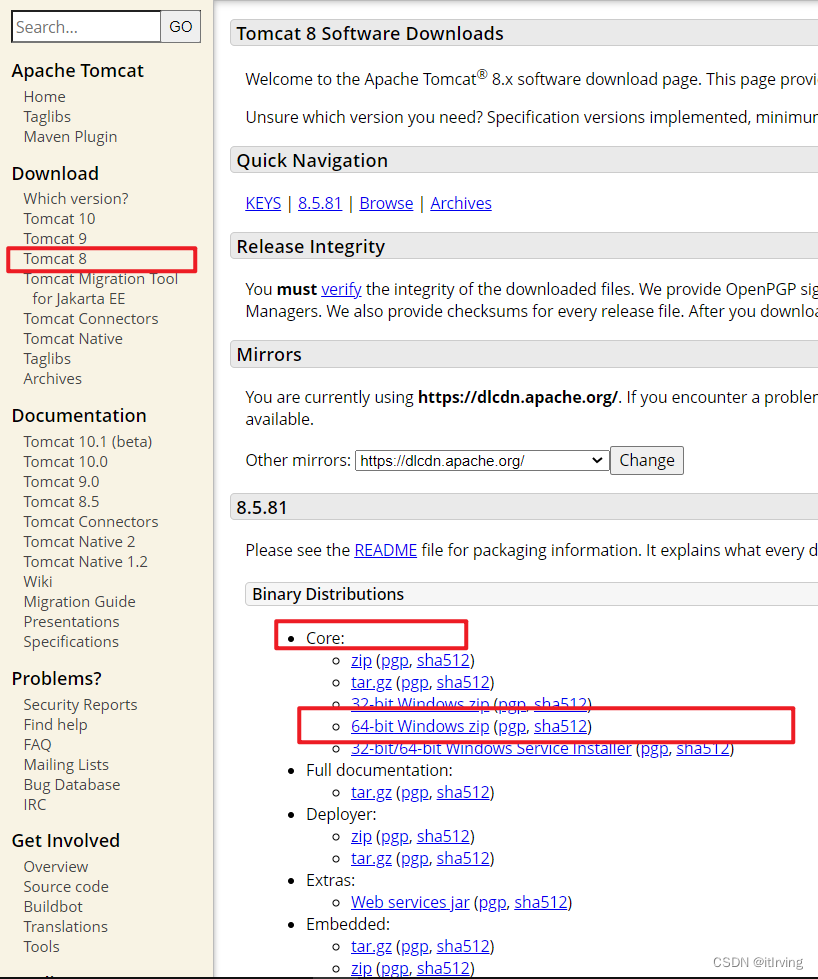818x979 pixels.
Task: Open Tomcat 10.1 (beta) documentation
Action: click(x=87, y=441)
